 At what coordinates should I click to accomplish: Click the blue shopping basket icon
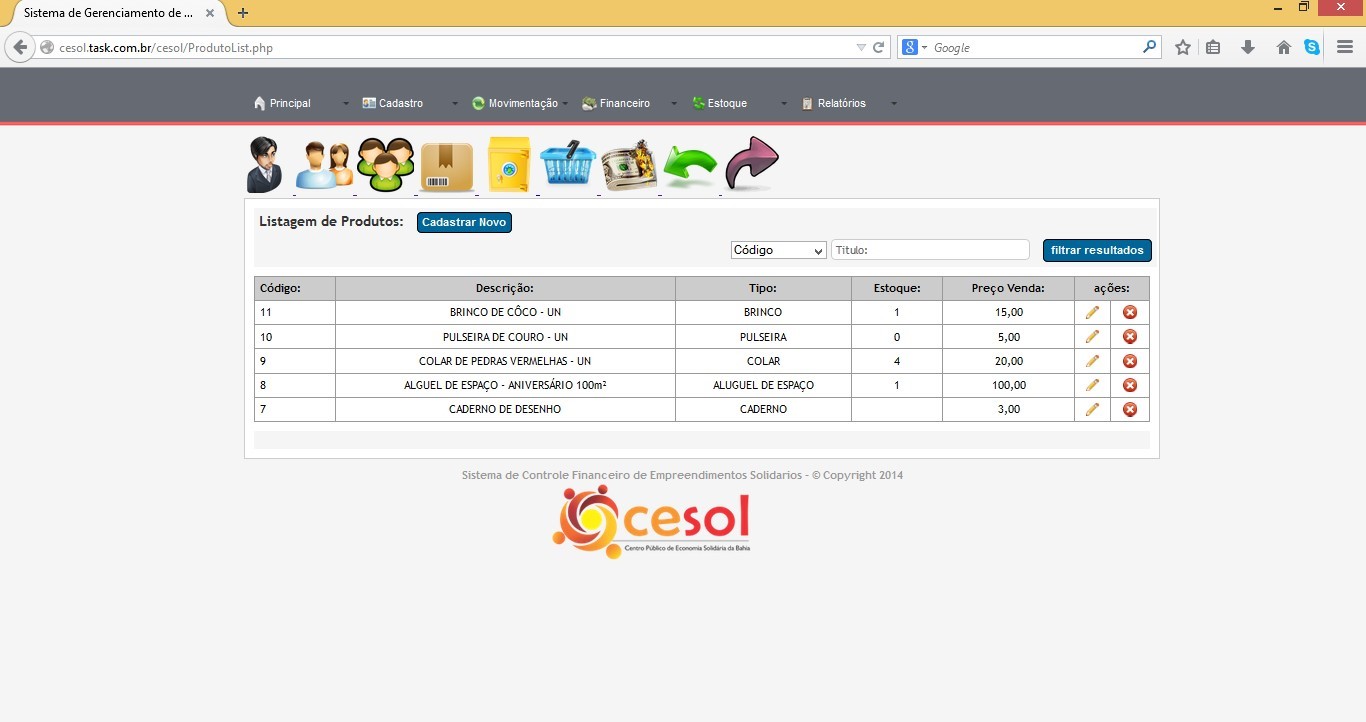pos(568,165)
